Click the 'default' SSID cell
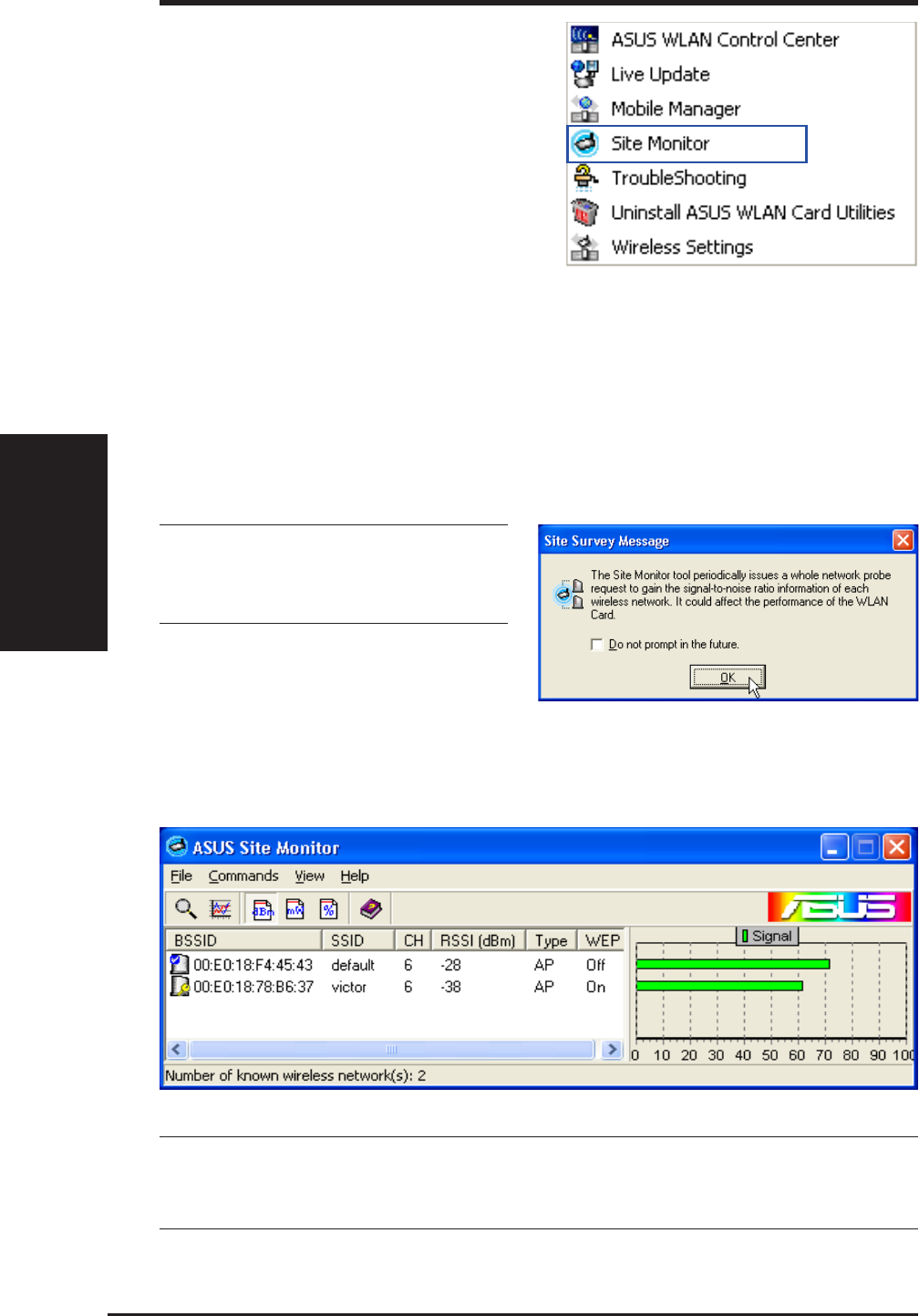The image size is (919, 1316). tap(353, 965)
